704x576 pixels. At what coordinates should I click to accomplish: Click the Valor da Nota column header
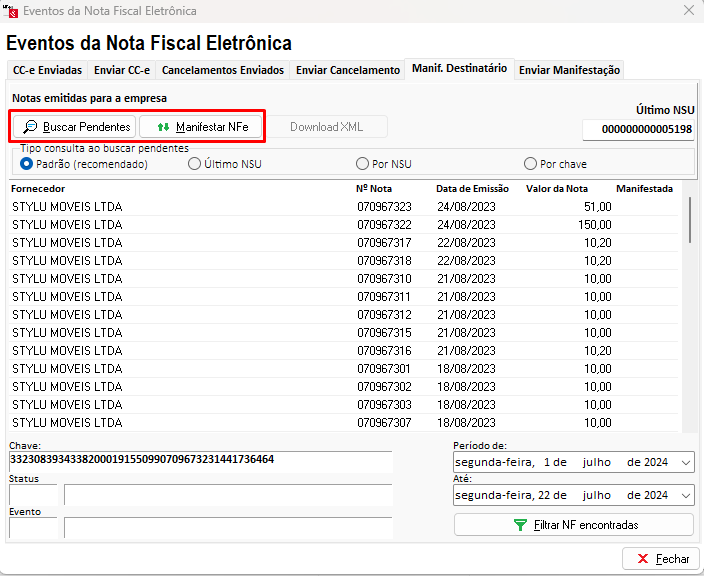tap(557, 188)
